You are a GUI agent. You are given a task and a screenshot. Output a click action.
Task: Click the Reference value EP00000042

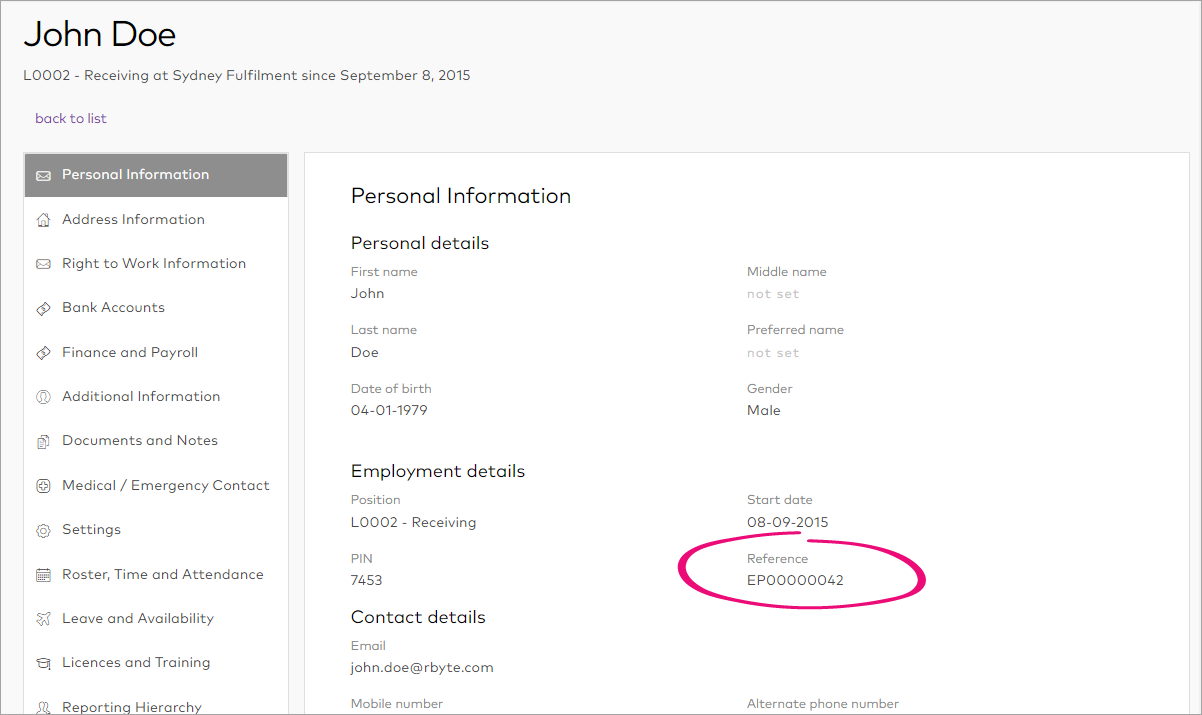pyautogui.click(x=795, y=580)
